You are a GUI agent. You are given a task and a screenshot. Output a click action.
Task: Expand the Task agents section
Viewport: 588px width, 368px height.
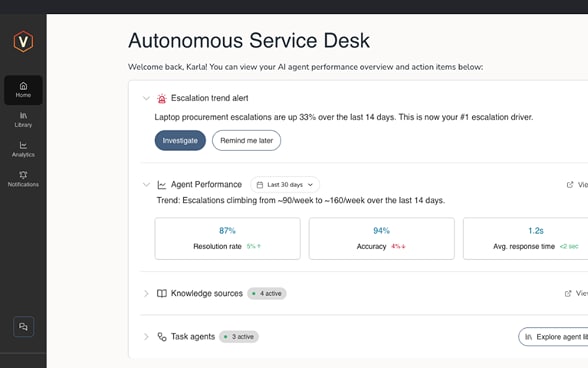pos(146,337)
